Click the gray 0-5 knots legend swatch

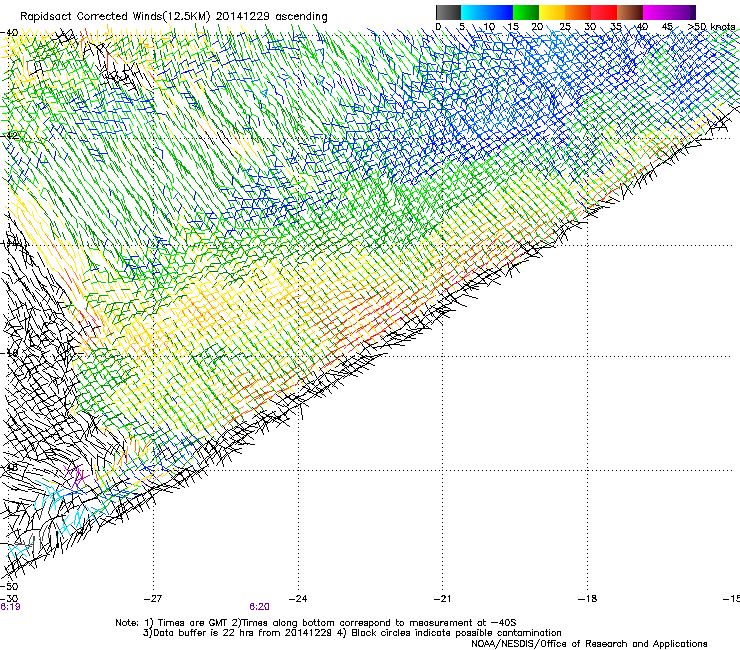[x=448, y=12]
